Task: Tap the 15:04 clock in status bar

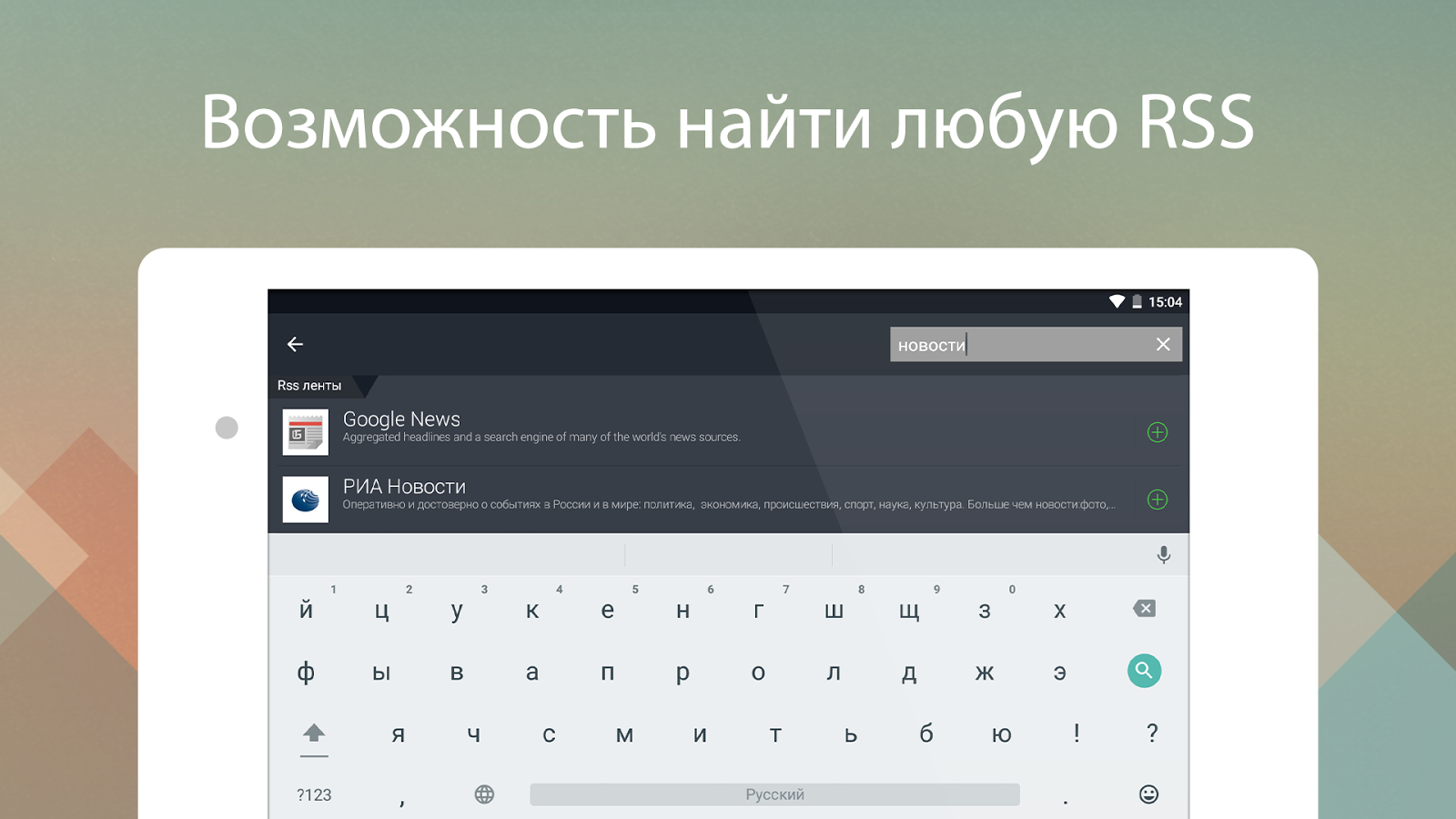Action: (x=1165, y=302)
